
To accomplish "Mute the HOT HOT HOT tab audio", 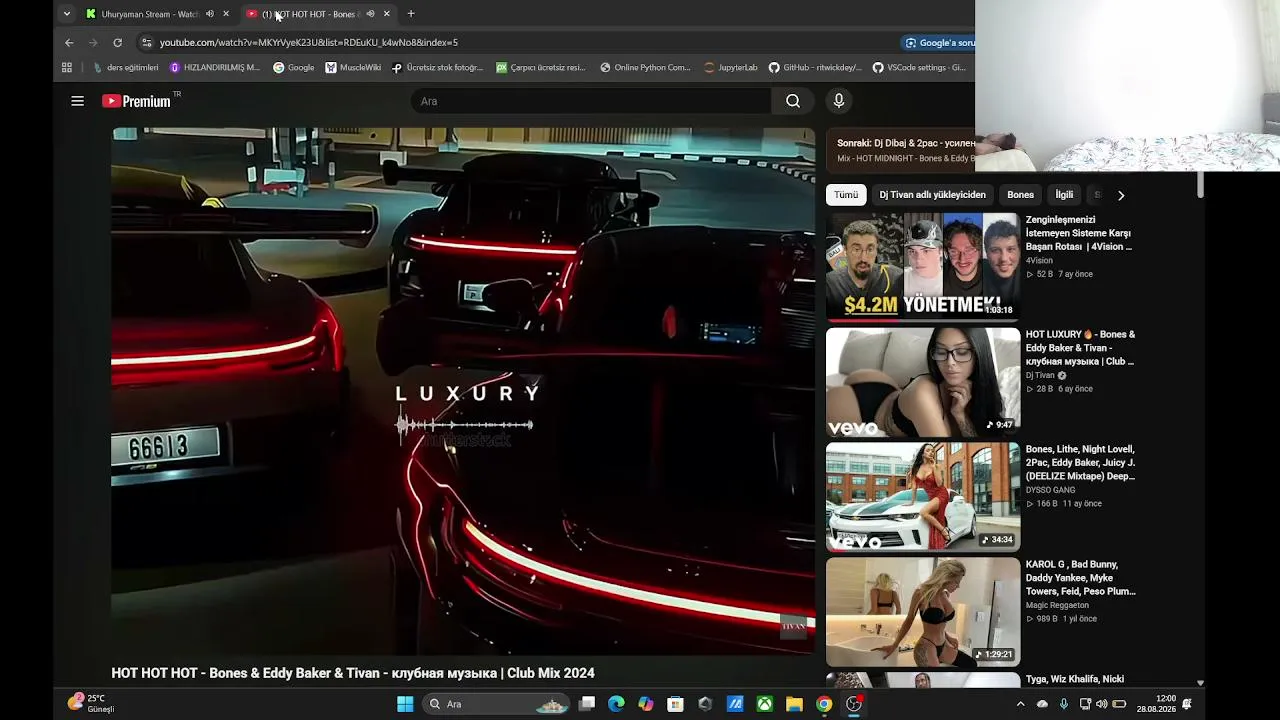I will pos(370,14).
